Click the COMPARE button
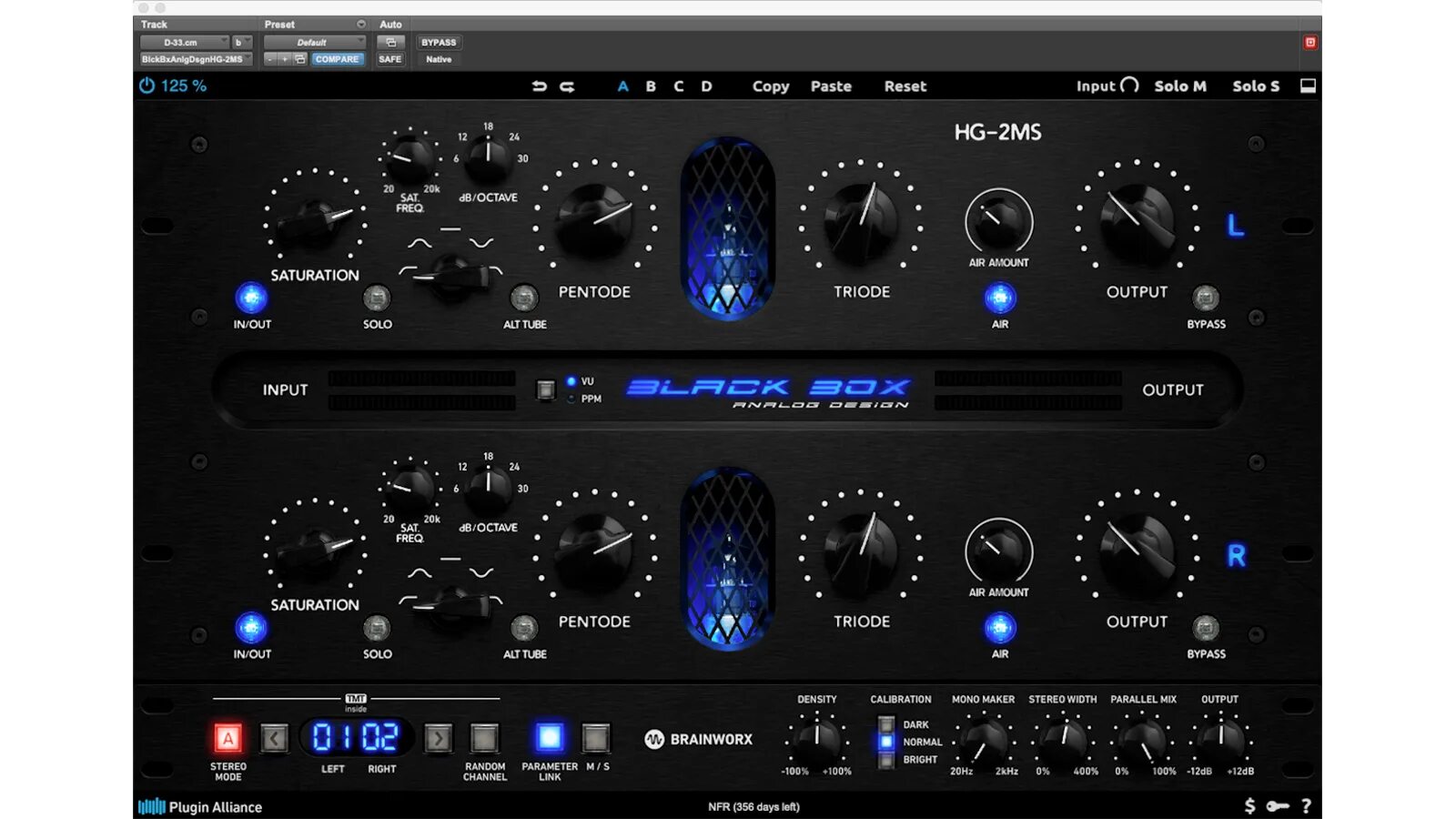 point(337,58)
